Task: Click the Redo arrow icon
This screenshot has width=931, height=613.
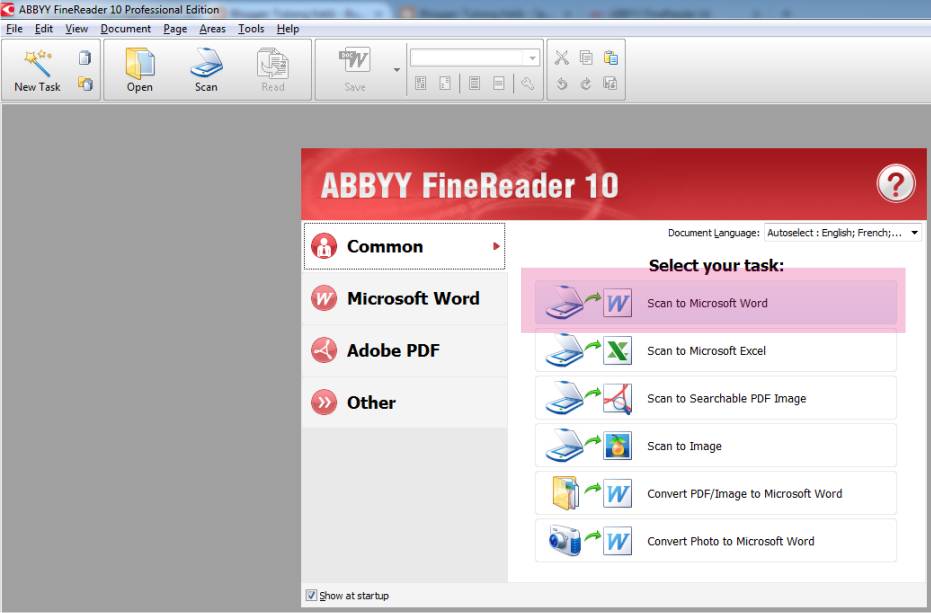Action: pyautogui.click(x=585, y=84)
